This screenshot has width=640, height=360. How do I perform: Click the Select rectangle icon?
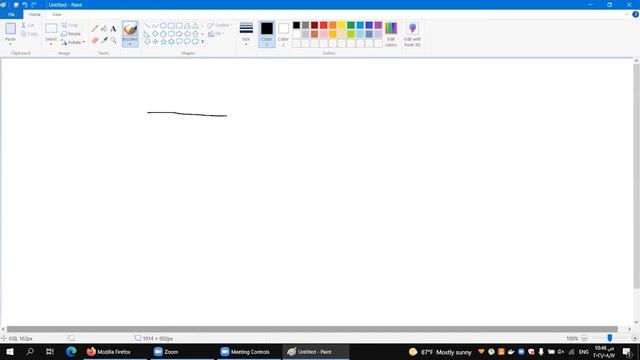click(x=51, y=29)
